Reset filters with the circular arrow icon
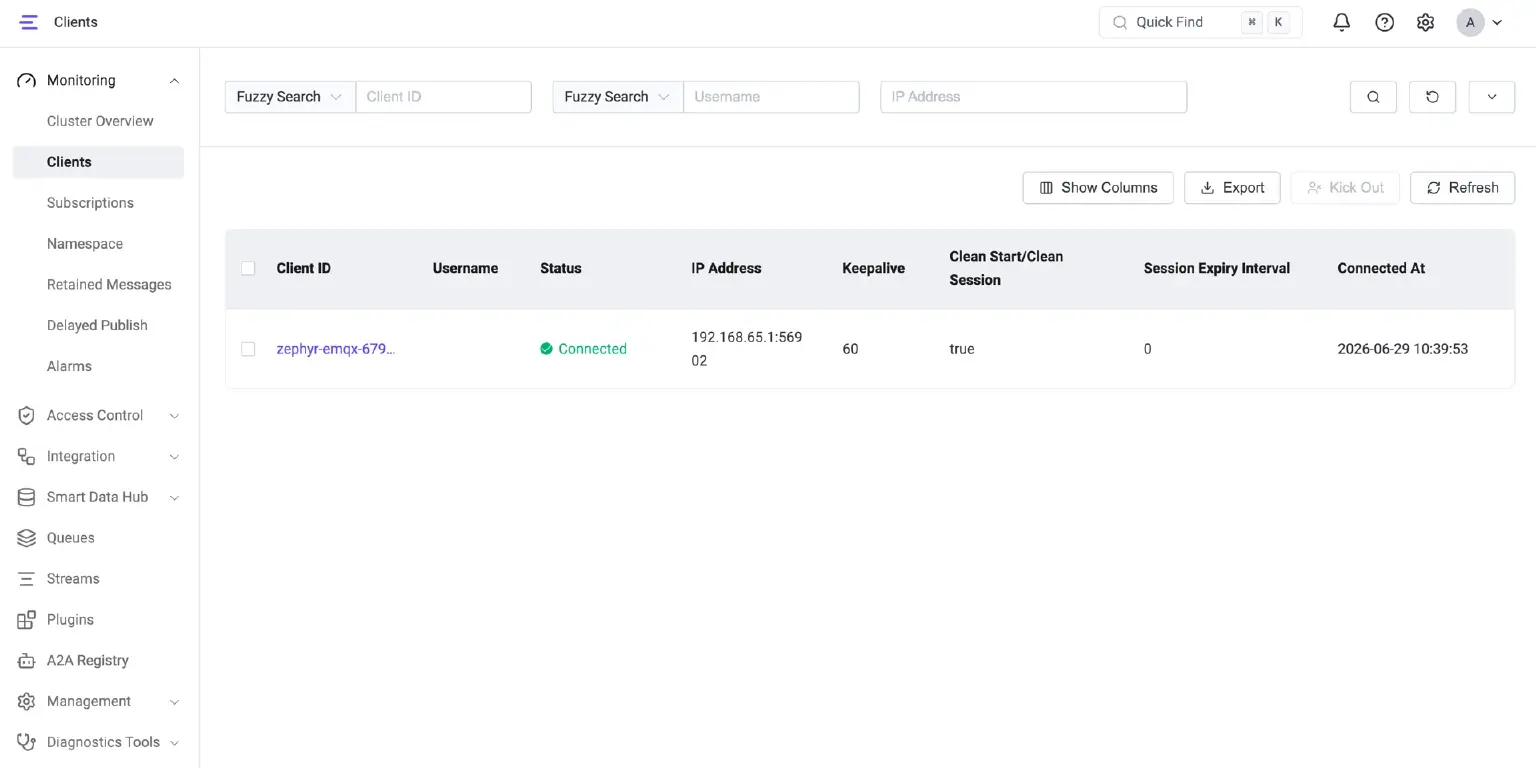Screen dimensions: 1536x768 1432,97
